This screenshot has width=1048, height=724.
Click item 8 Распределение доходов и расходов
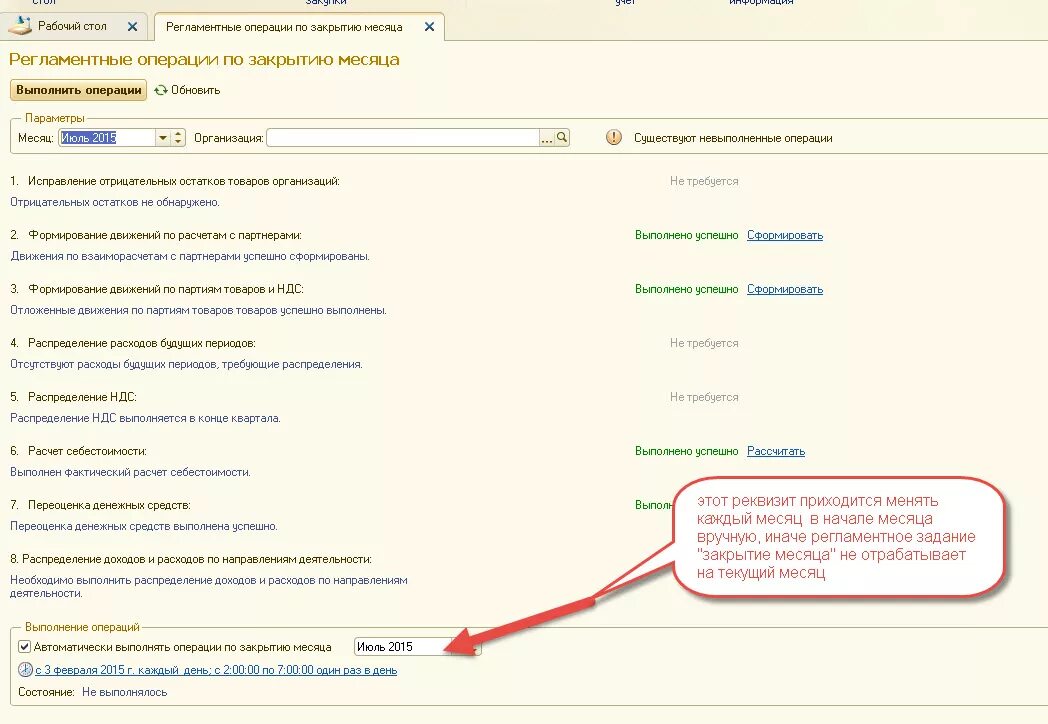[190, 559]
